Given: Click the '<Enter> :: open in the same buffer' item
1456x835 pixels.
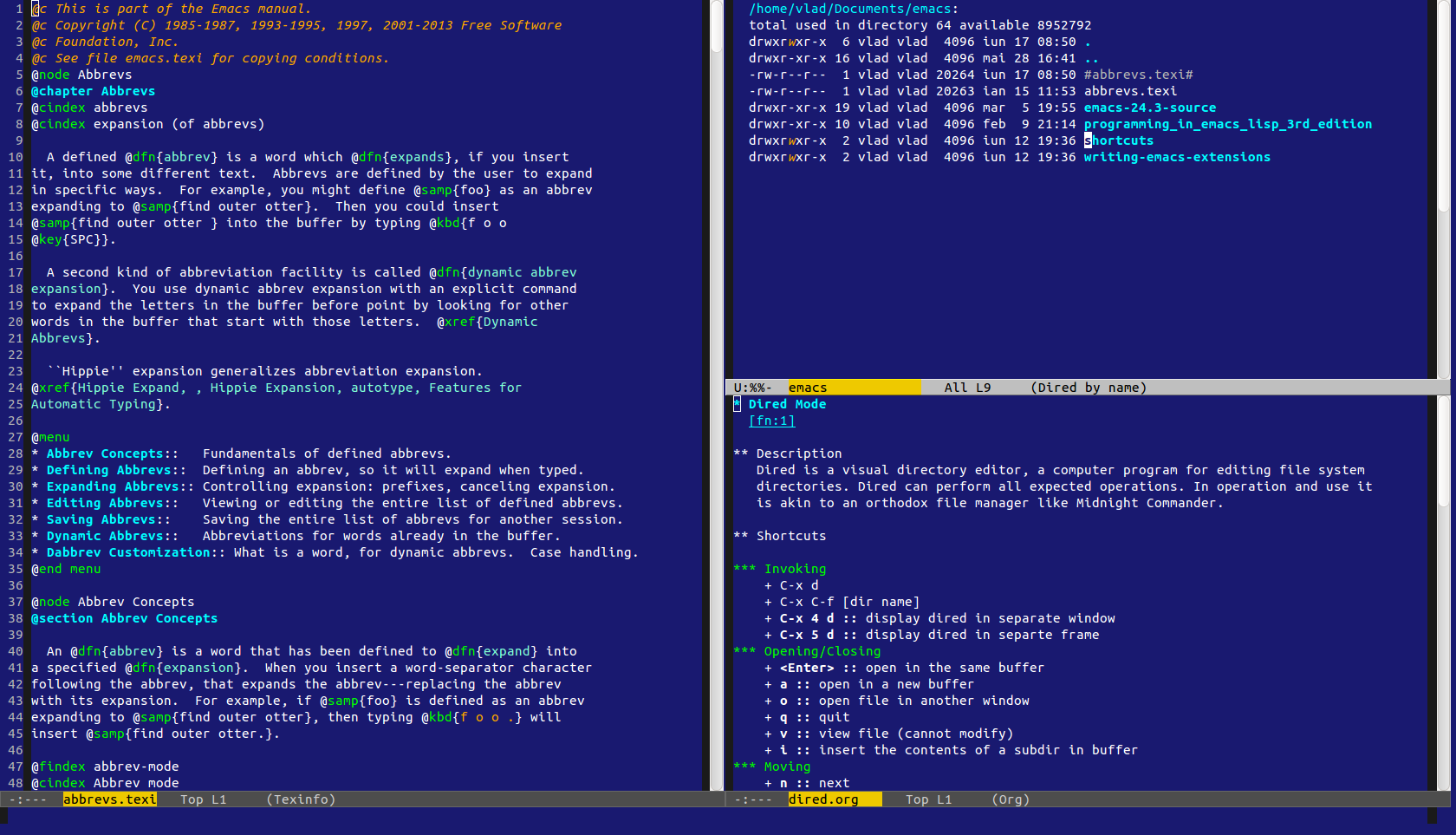Looking at the screenshot, I should (x=904, y=668).
